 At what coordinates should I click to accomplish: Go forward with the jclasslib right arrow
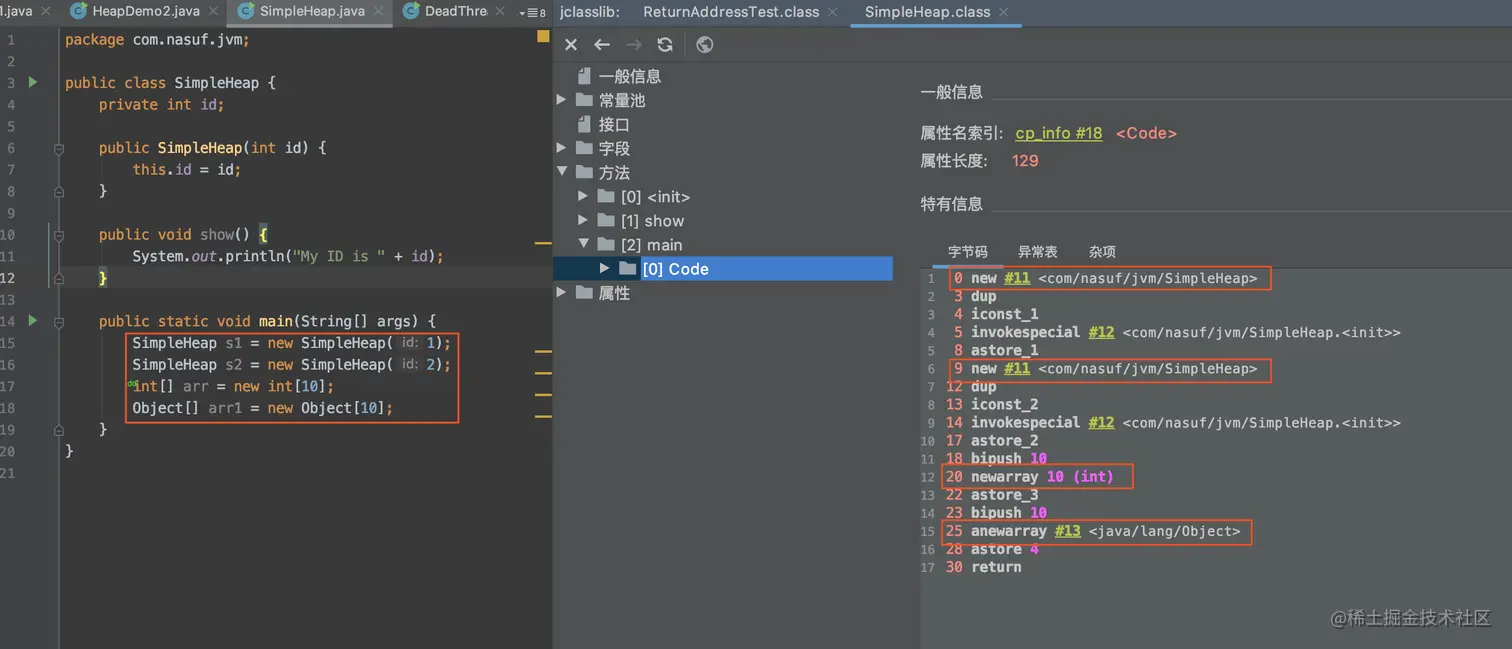tap(633, 44)
